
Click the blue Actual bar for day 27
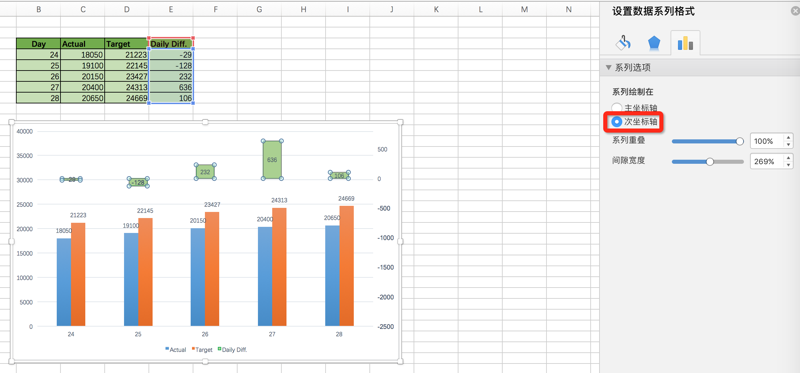click(265, 276)
